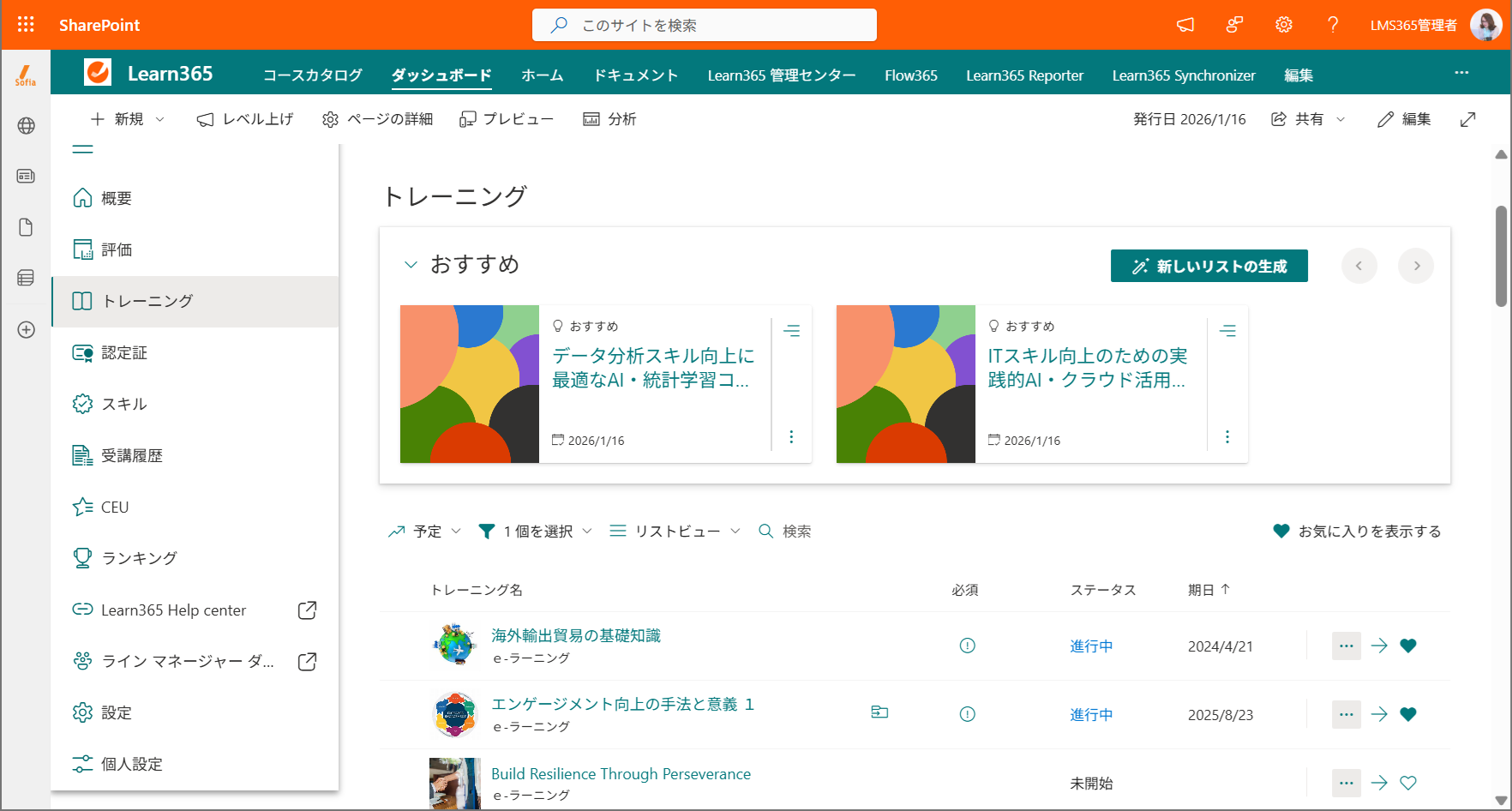
Task: Open the settings gear in SharePoint header
Action: (1283, 25)
